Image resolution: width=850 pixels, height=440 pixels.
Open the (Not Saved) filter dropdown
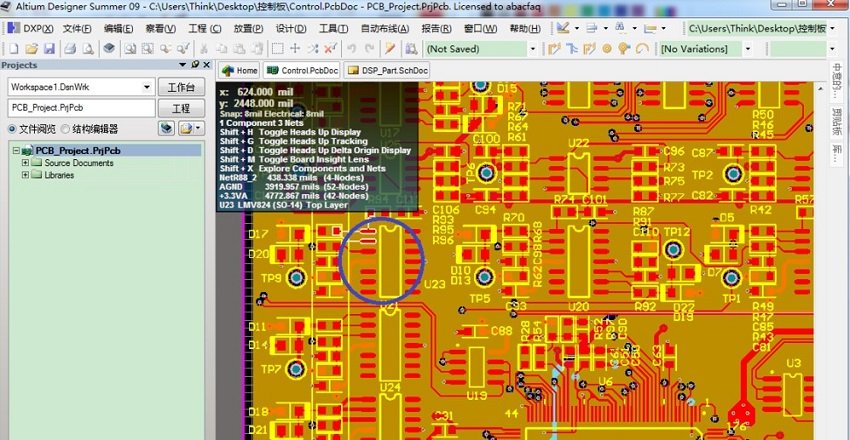532,49
